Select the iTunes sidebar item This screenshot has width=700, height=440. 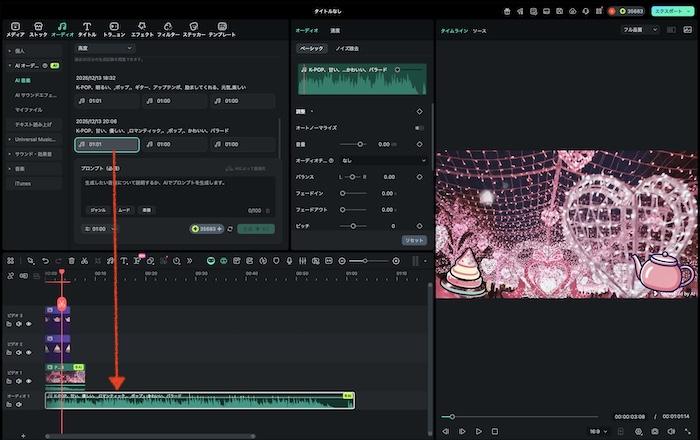click(x=34, y=184)
